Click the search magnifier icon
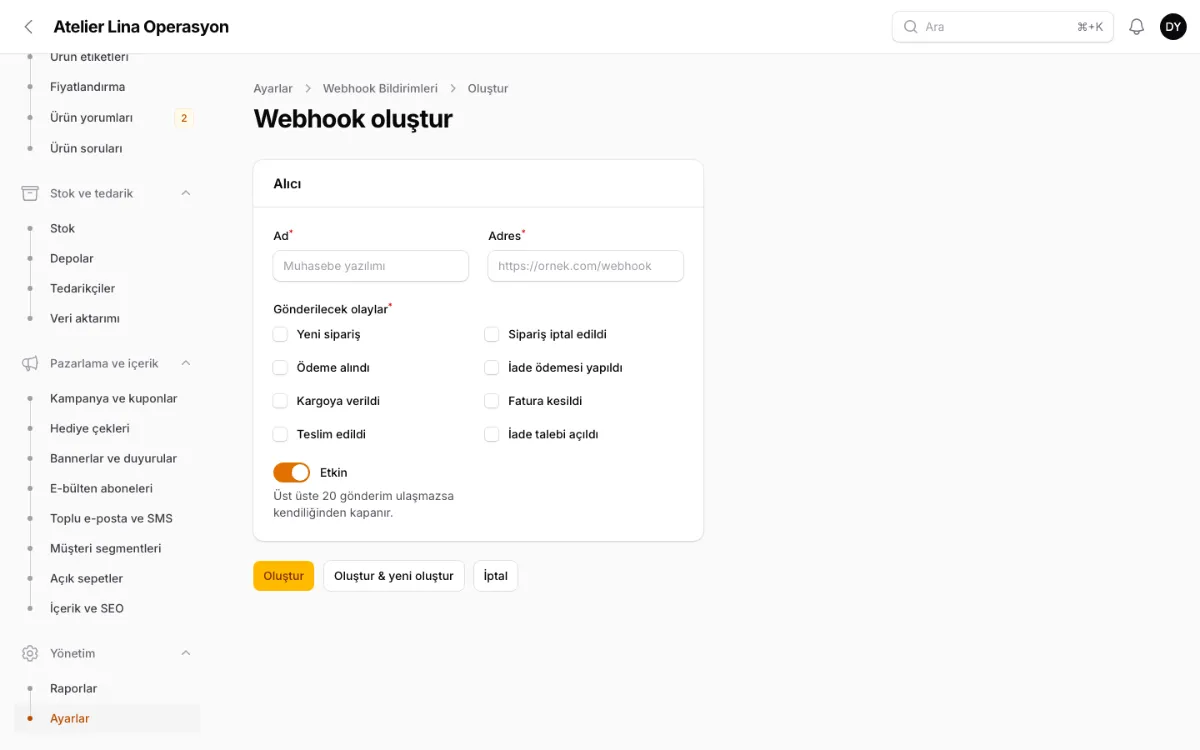Screen dimensions: 1200x750 tap(910, 27)
